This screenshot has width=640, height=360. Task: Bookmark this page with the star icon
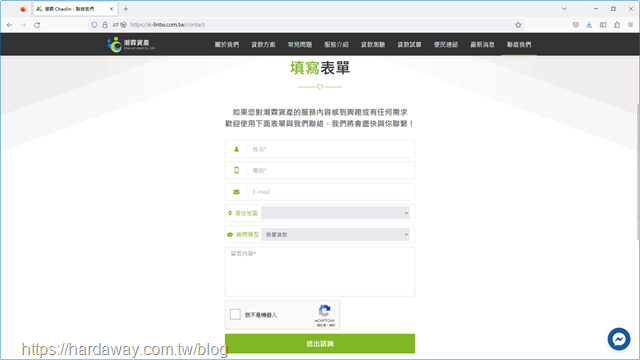click(x=518, y=25)
